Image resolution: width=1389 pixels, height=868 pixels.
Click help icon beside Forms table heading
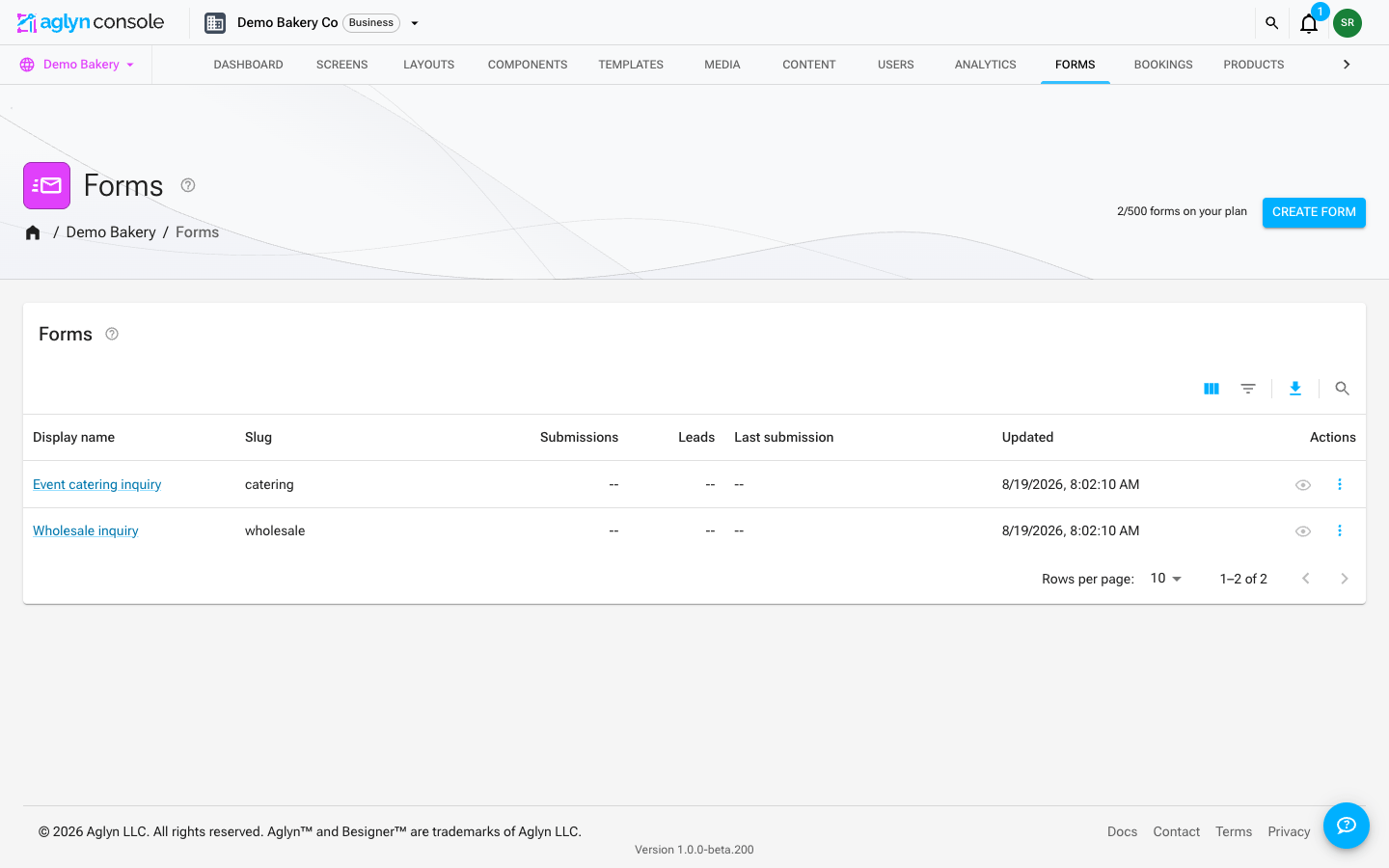point(112,334)
